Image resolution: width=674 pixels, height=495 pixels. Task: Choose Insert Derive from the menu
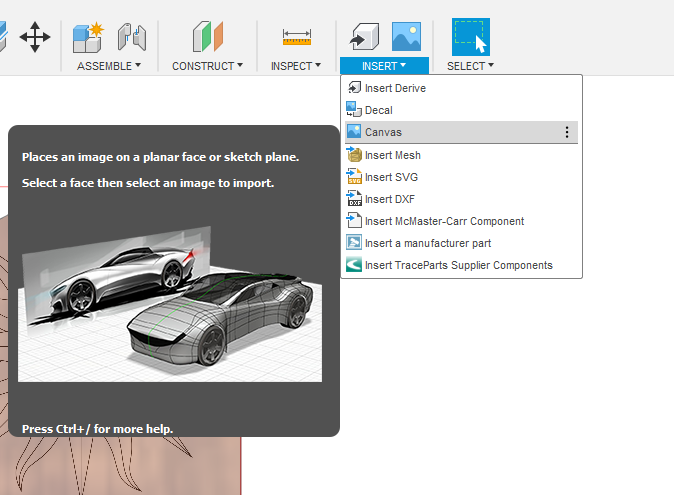tap(461, 88)
